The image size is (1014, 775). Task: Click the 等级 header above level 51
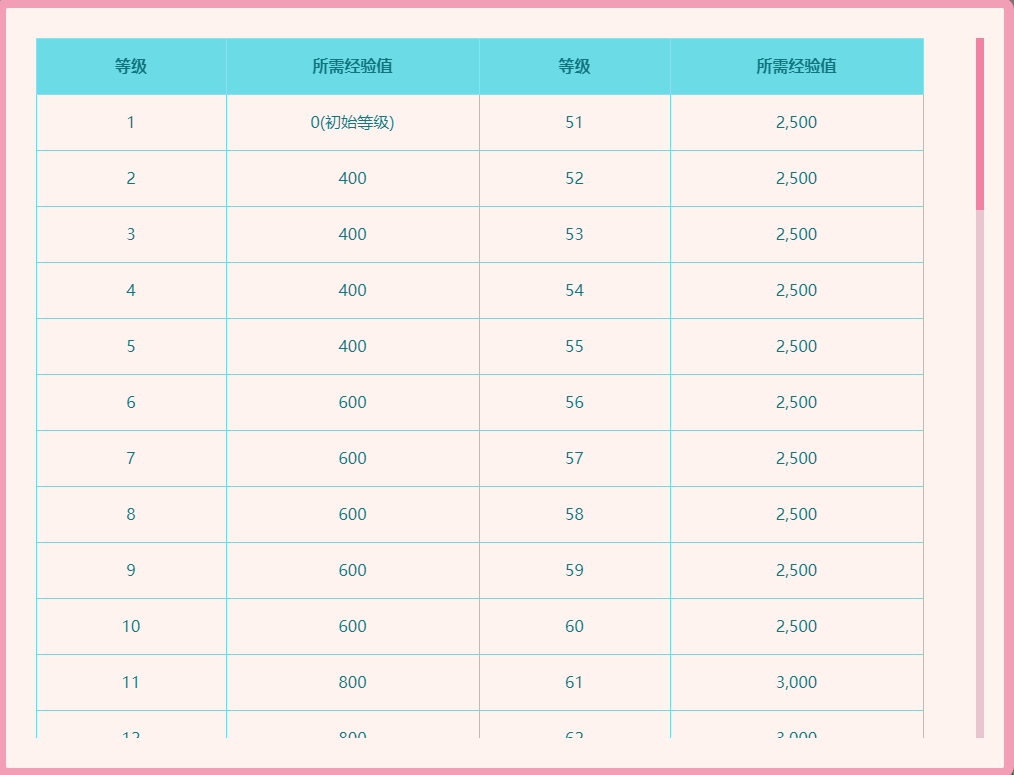pyautogui.click(x=574, y=67)
